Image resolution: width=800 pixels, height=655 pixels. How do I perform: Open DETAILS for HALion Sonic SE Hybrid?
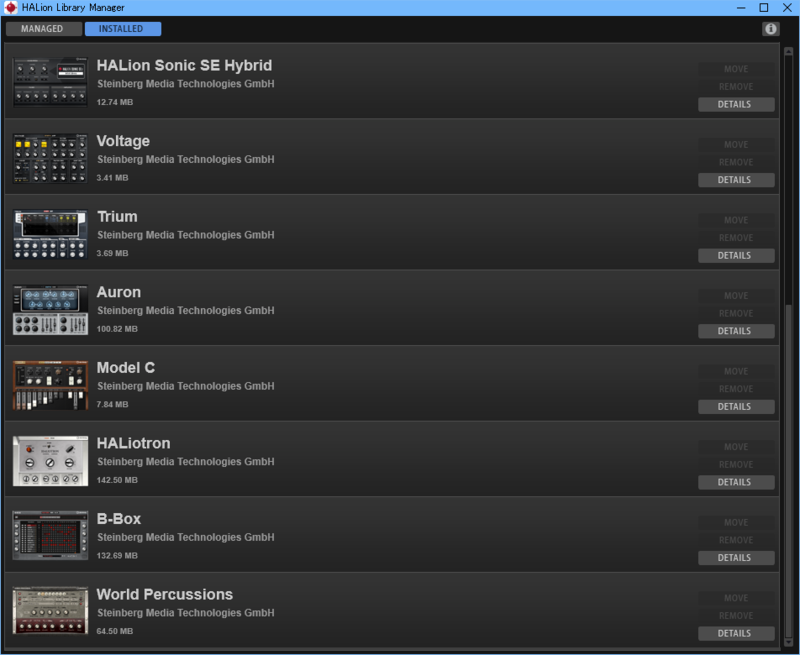pyautogui.click(x=736, y=104)
